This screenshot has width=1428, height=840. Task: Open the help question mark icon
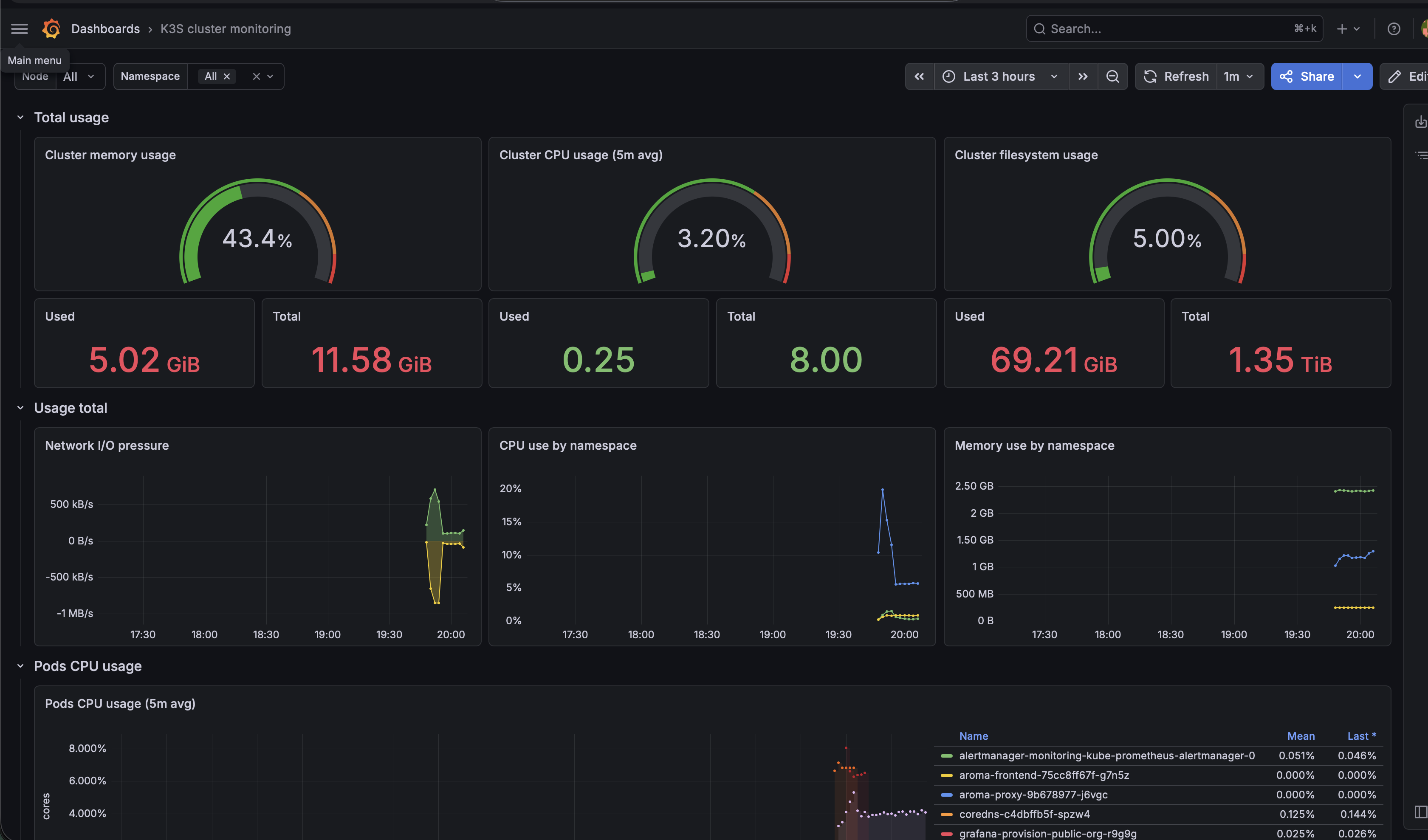pyautogui.click(x=1394, y=29)
